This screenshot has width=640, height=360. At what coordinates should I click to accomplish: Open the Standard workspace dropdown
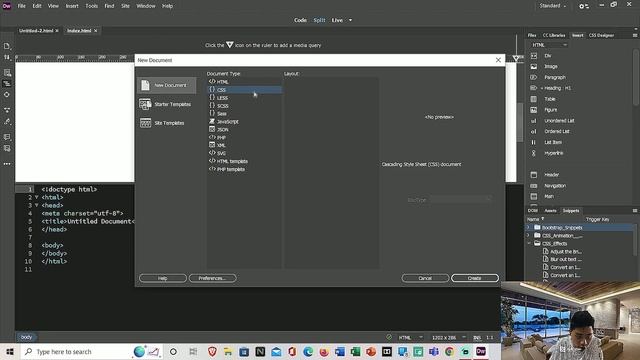tap(553, 6)
